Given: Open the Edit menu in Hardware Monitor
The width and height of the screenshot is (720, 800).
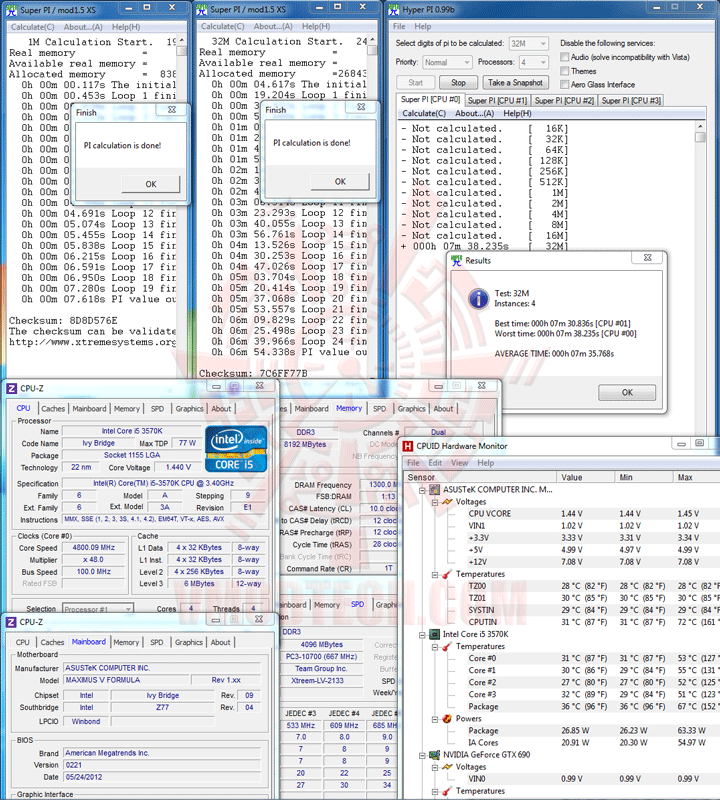Looking at the screenshot, I should tap(435, 463).
